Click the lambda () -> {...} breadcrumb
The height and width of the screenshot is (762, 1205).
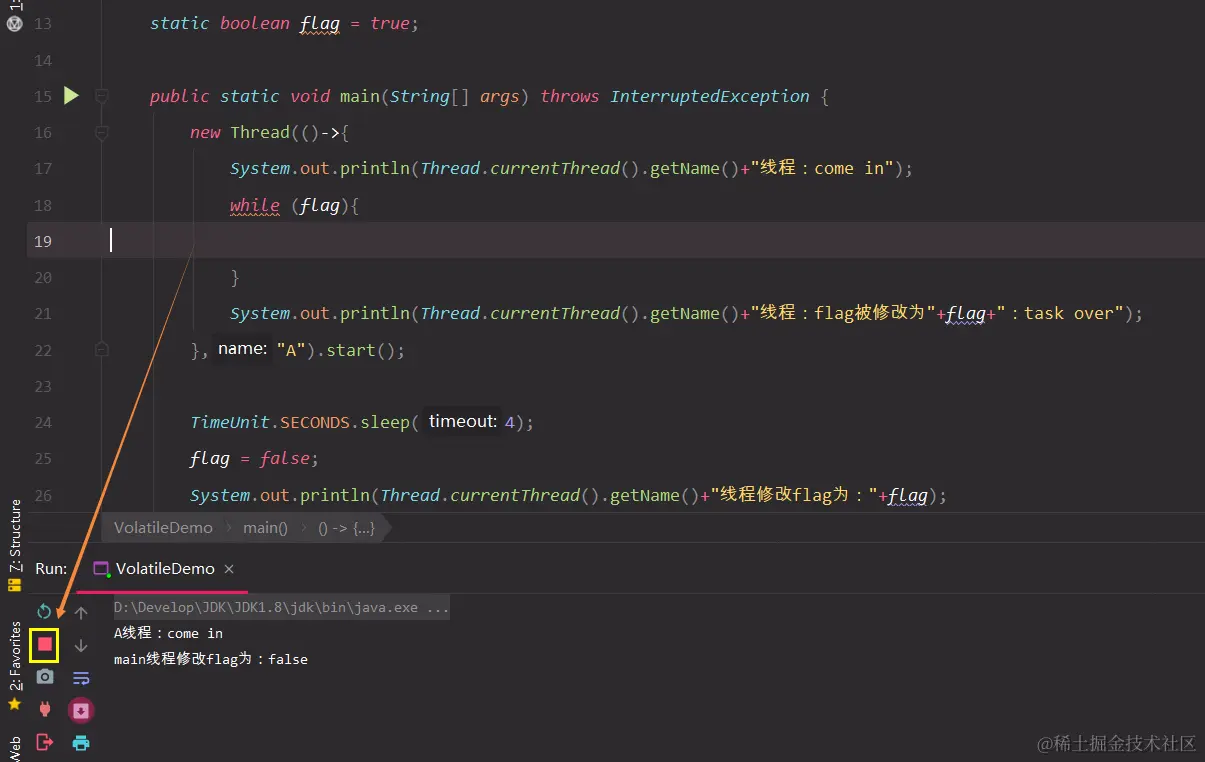click(346, 527)
